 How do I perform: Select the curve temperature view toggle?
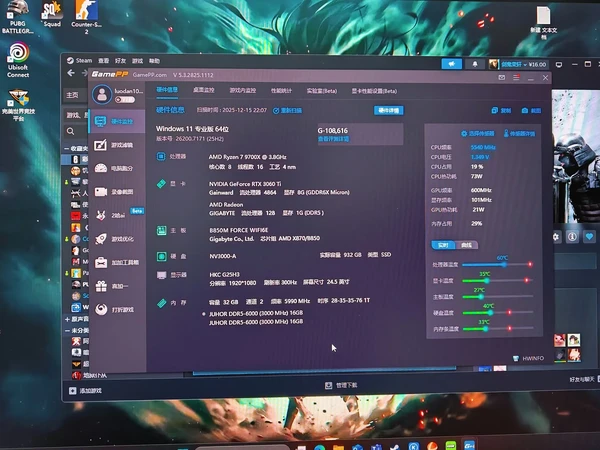[466, 245]
